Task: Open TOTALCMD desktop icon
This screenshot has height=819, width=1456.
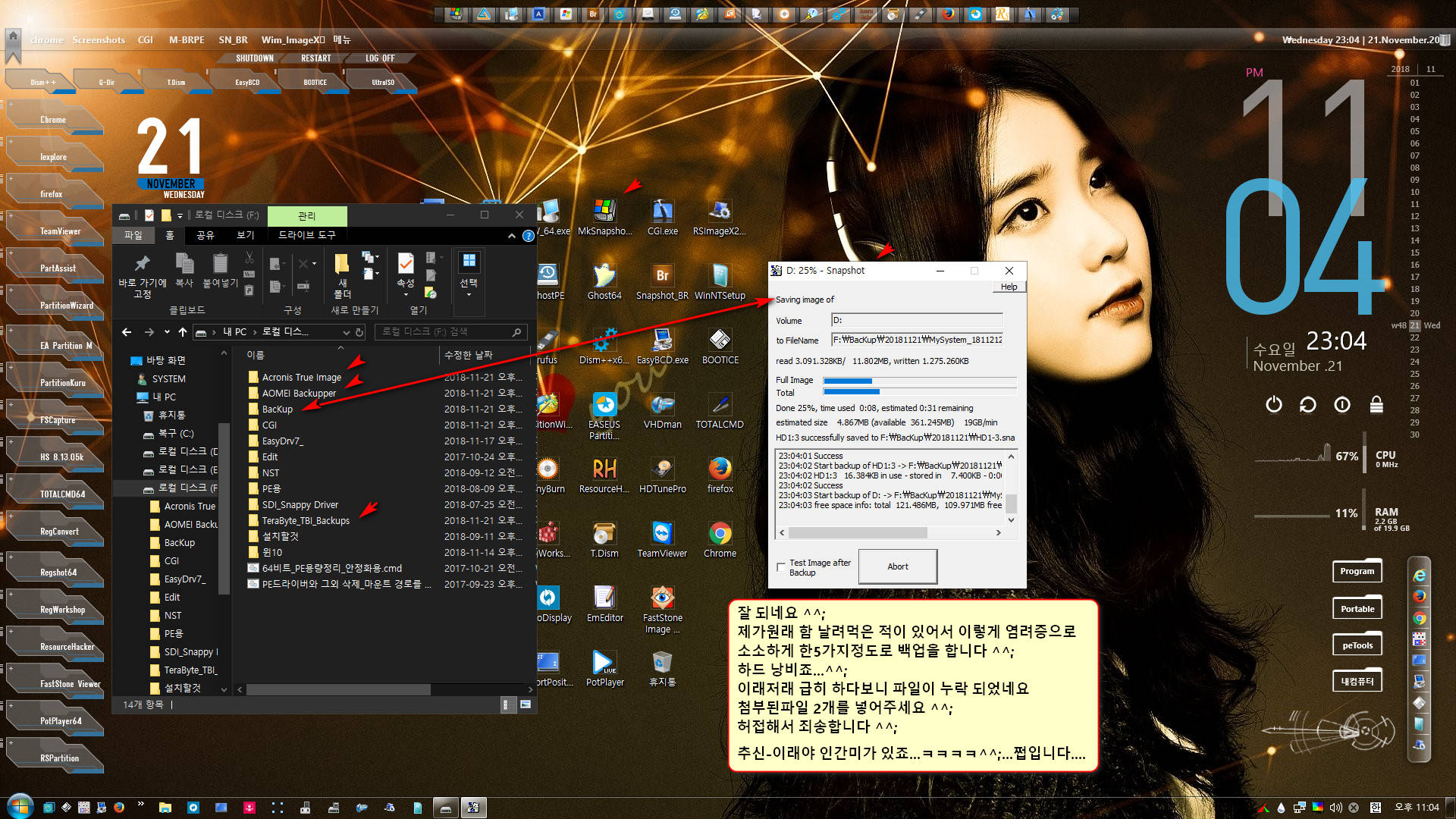Action: (x=720, y=410)
